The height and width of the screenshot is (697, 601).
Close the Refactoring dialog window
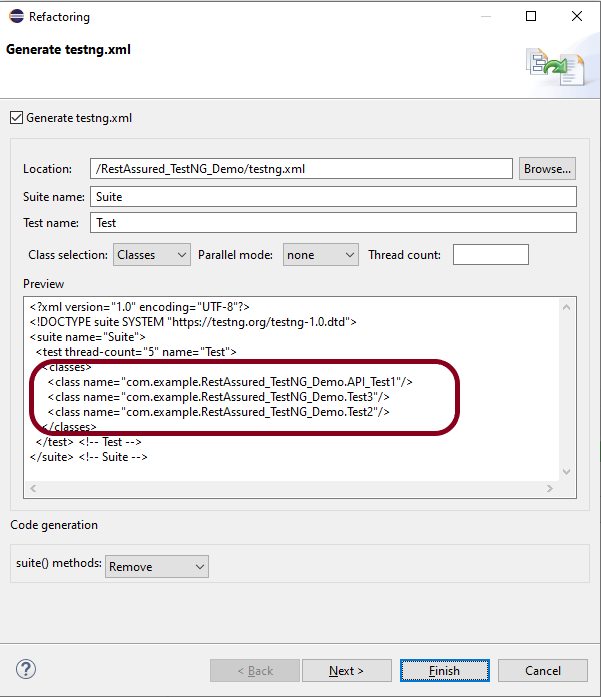[x=577, y=16]
